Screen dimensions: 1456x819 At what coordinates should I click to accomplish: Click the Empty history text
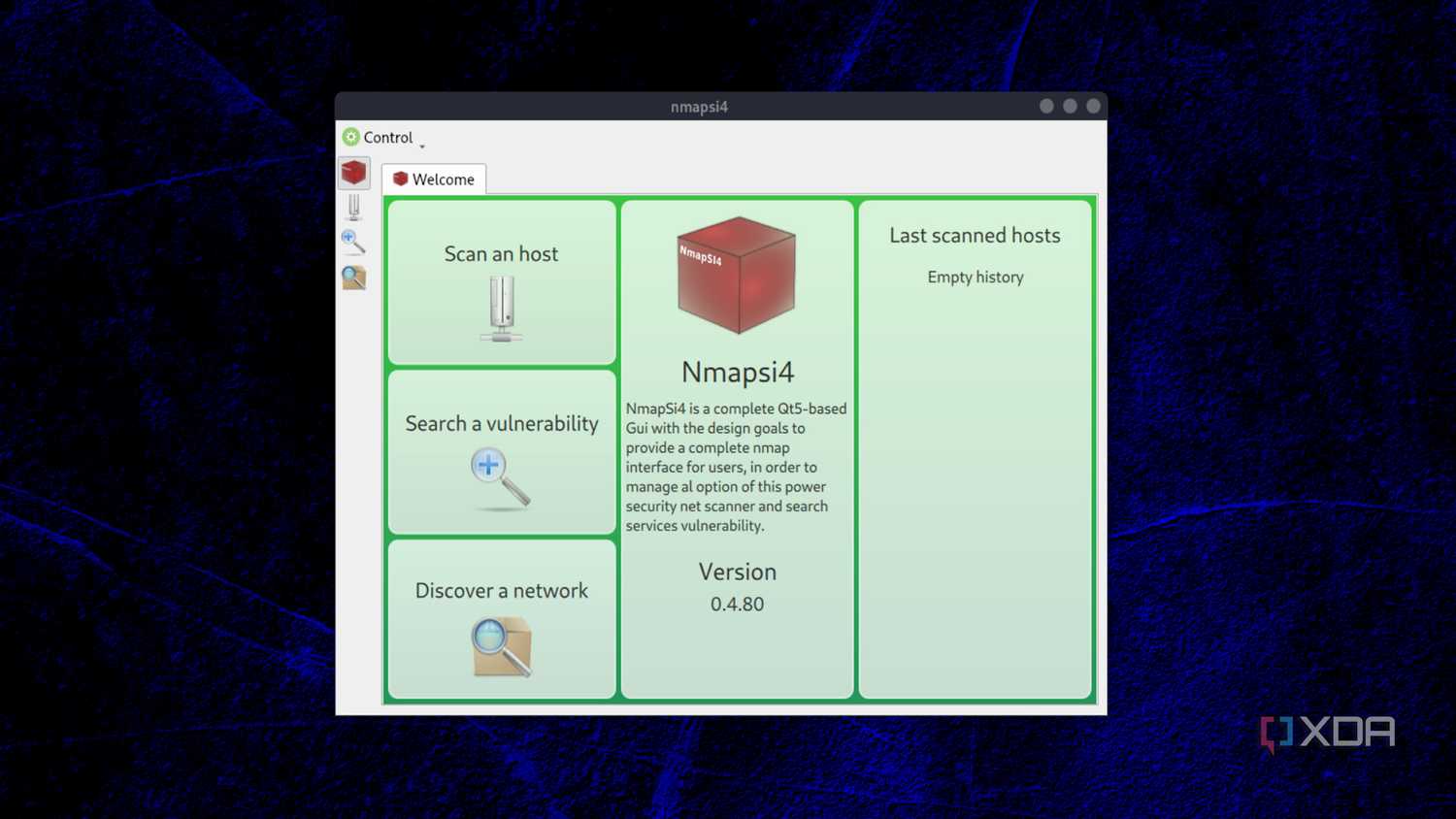(x=976, y=278)
